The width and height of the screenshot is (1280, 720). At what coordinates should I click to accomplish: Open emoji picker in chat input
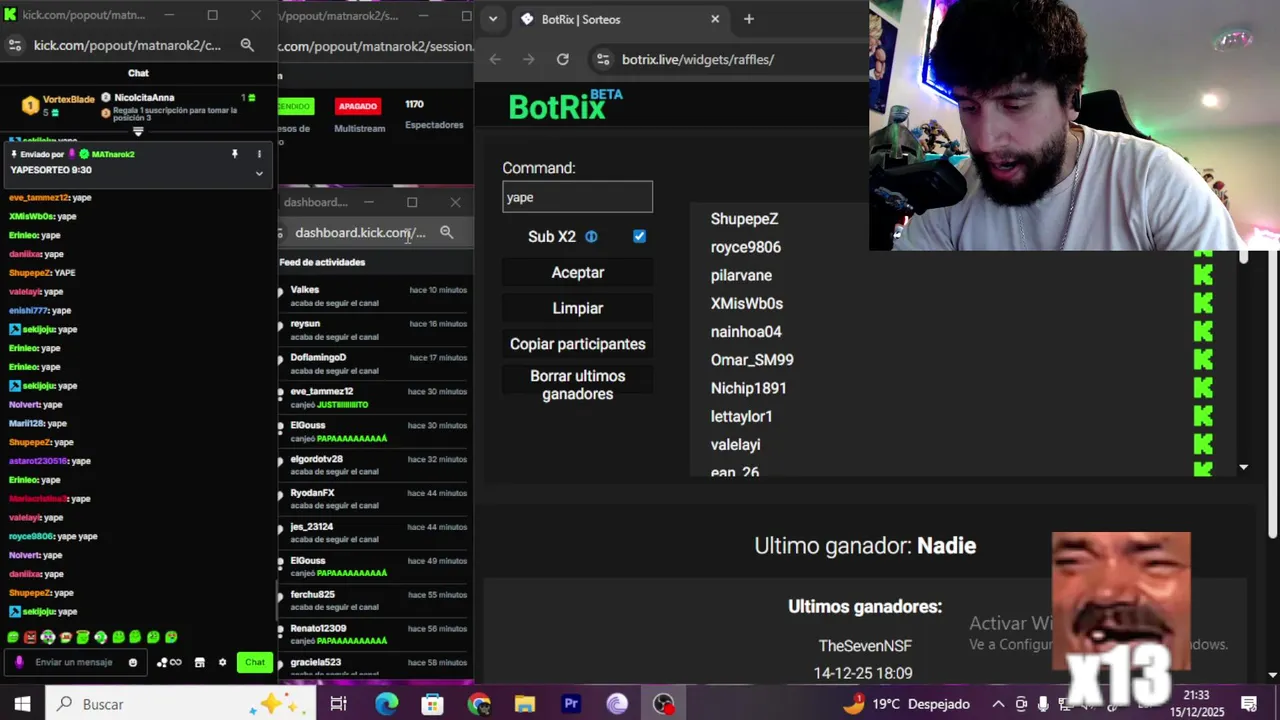point(133,662)
